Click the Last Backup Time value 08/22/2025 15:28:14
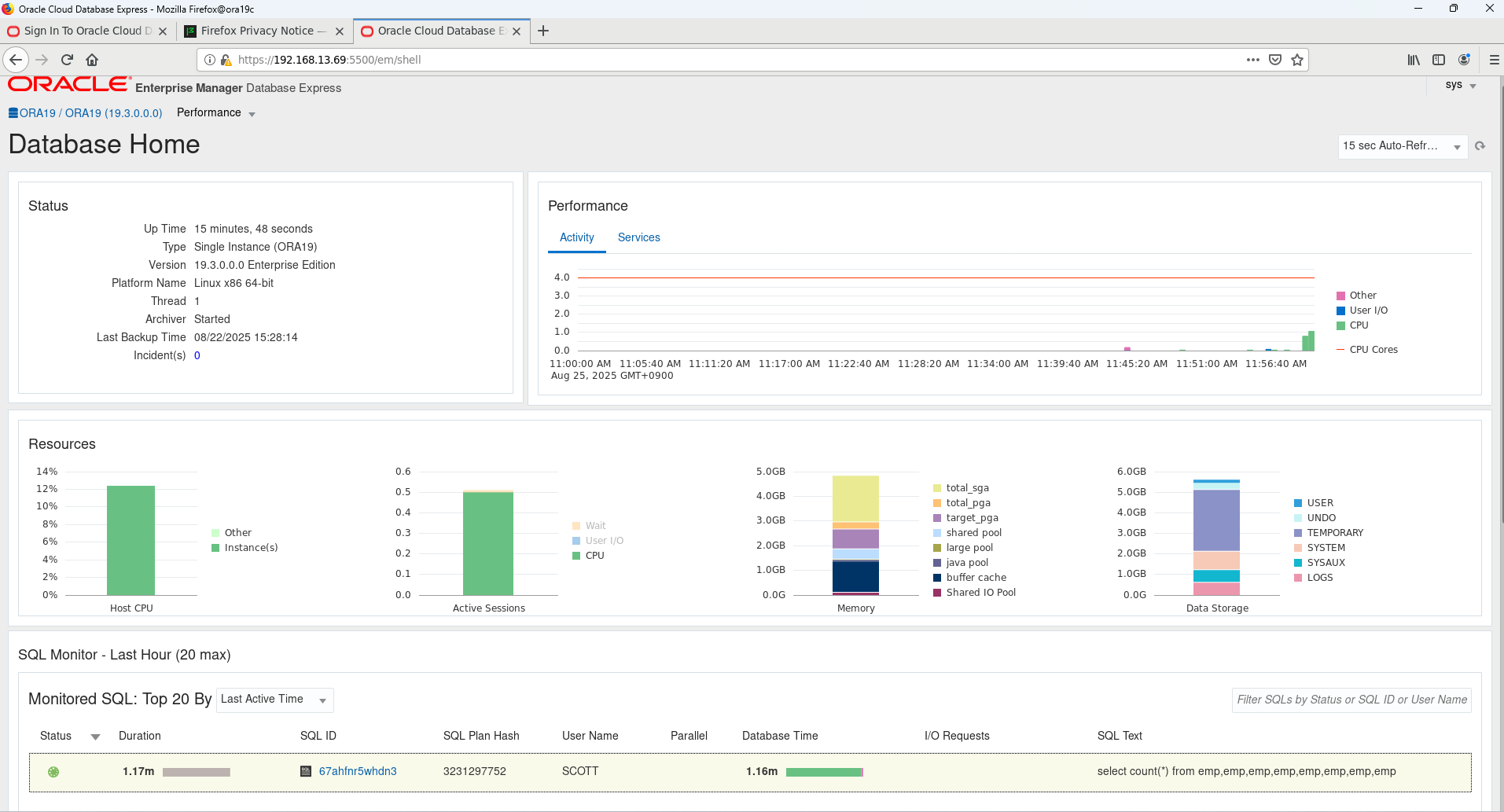The image size is (1504, 812). point(246,337)
